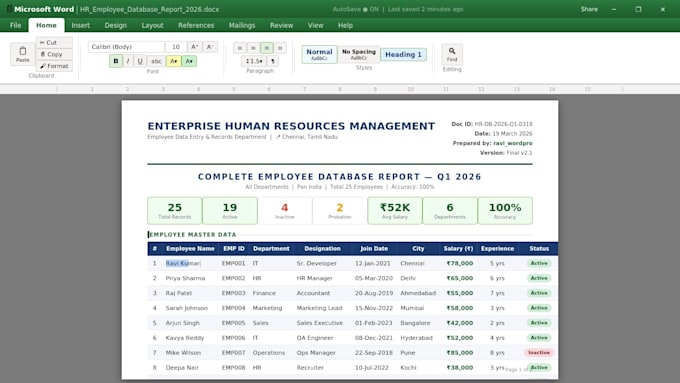This screenshot has width=680, height=383.
Task: Open the Layout tab
Action: pyautogui.click(x=153, y=25)
